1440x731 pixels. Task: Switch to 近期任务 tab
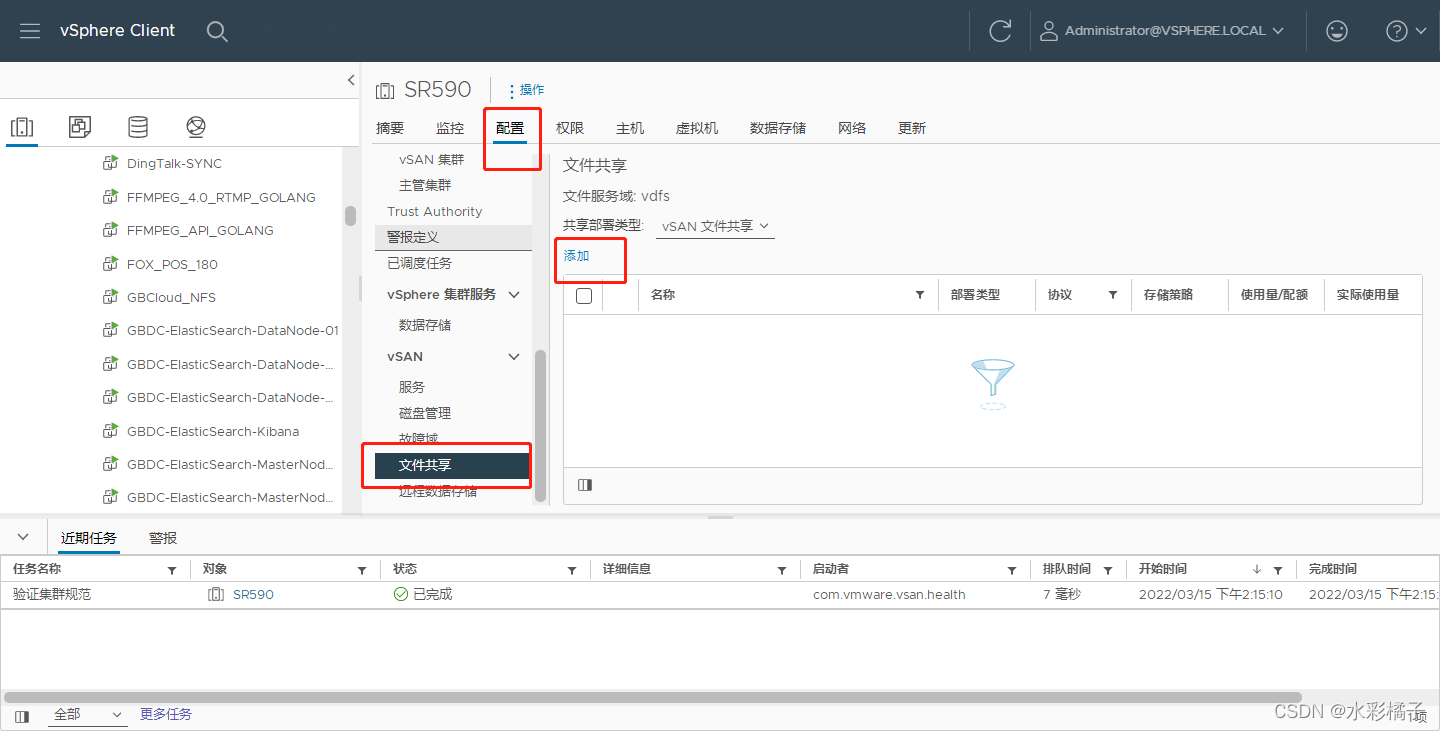pos(89,538)
